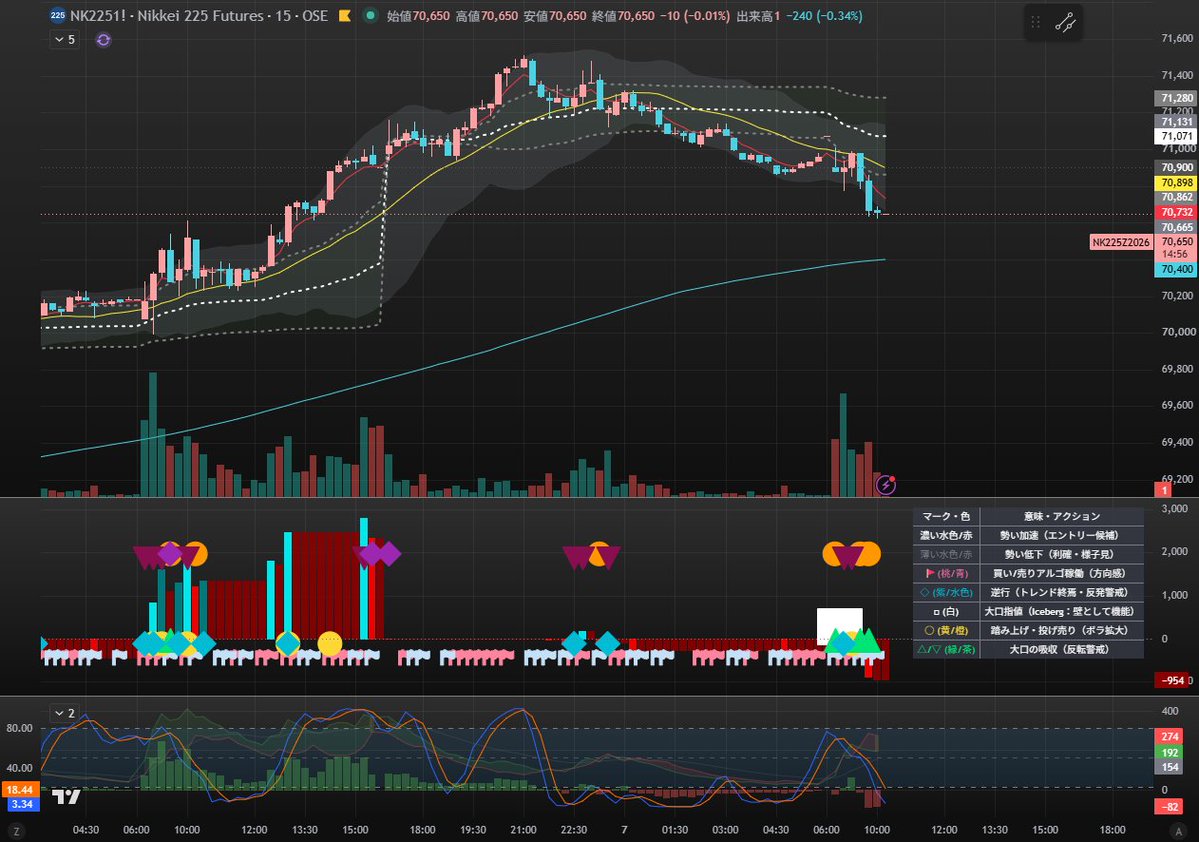This screenshot has height=842, width=1199.
Task: Select the trend line drawing tool
Action: (x=1065, y=23)
